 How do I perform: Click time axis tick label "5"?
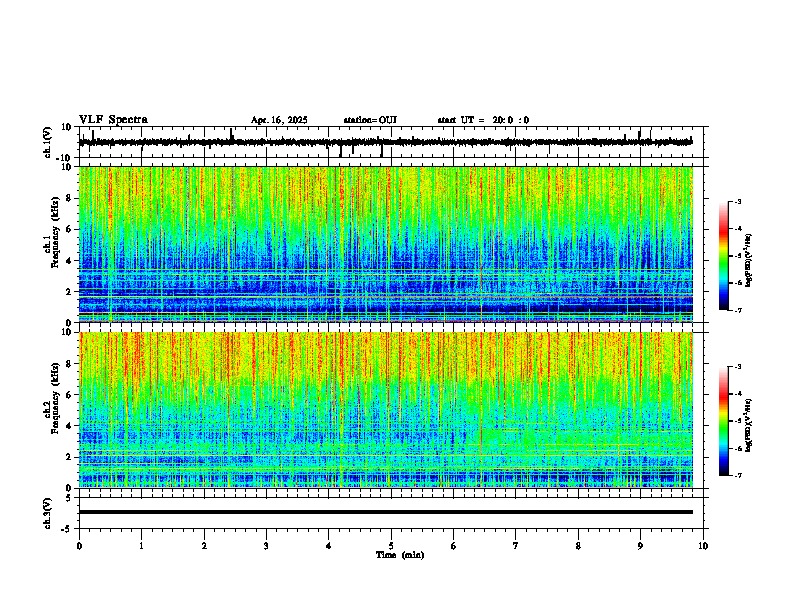[391, 546]
